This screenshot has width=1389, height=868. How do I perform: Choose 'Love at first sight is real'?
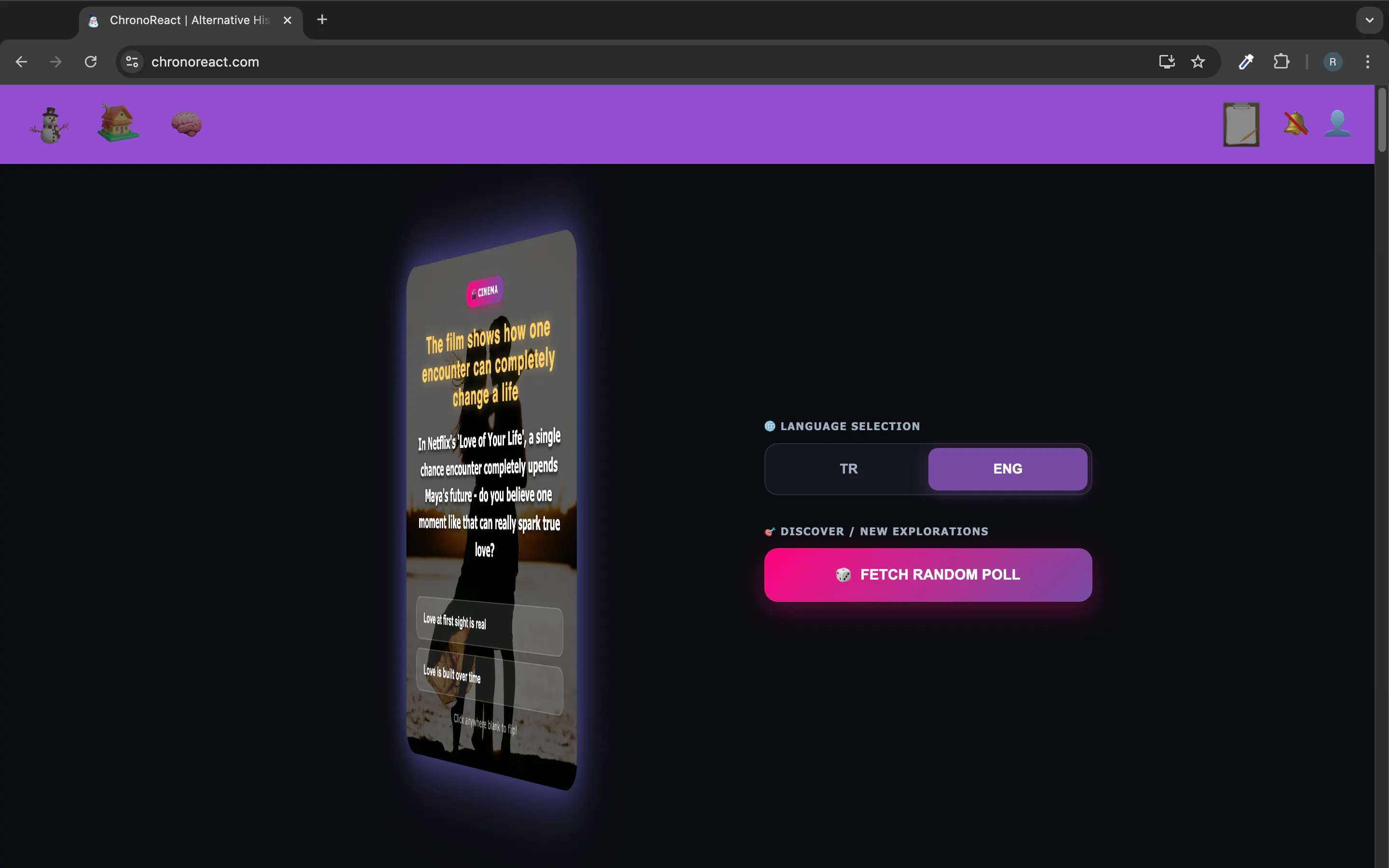tap(489, 626)
